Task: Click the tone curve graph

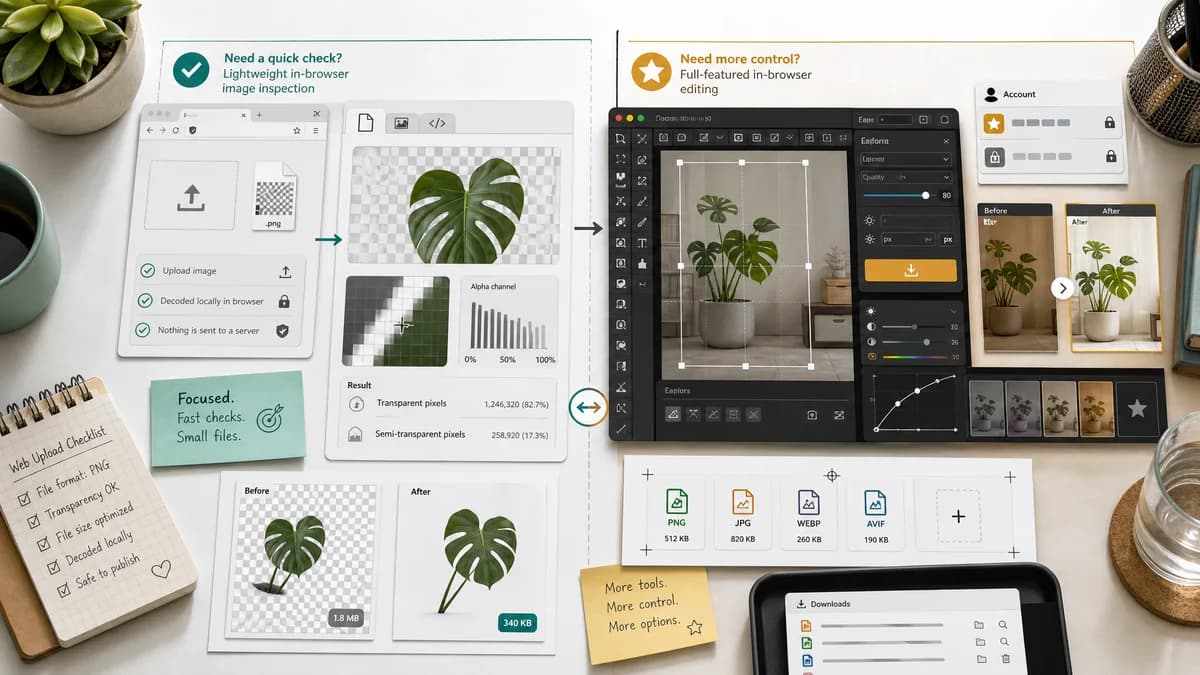Action: 916,403
